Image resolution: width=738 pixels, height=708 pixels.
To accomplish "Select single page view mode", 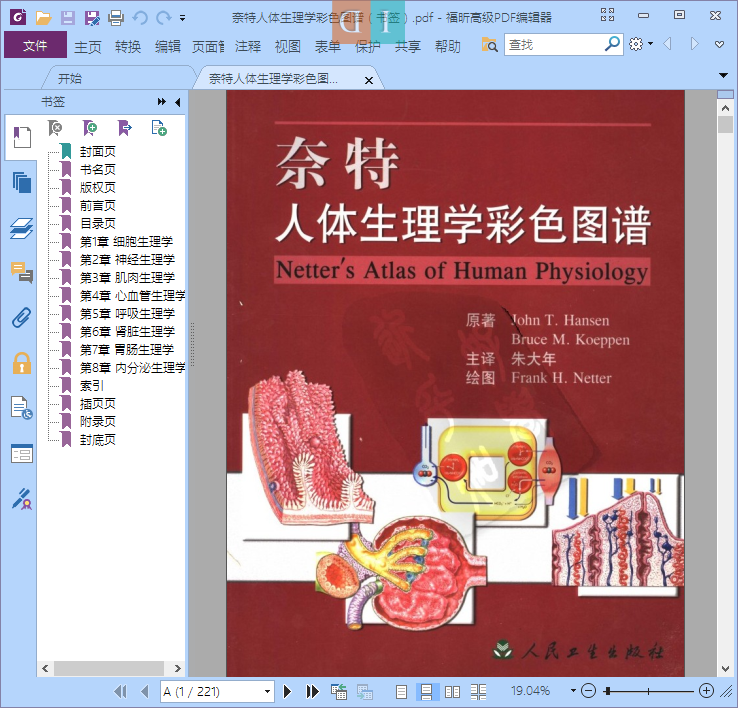I will pyautogui.click(x=401, y=692).
